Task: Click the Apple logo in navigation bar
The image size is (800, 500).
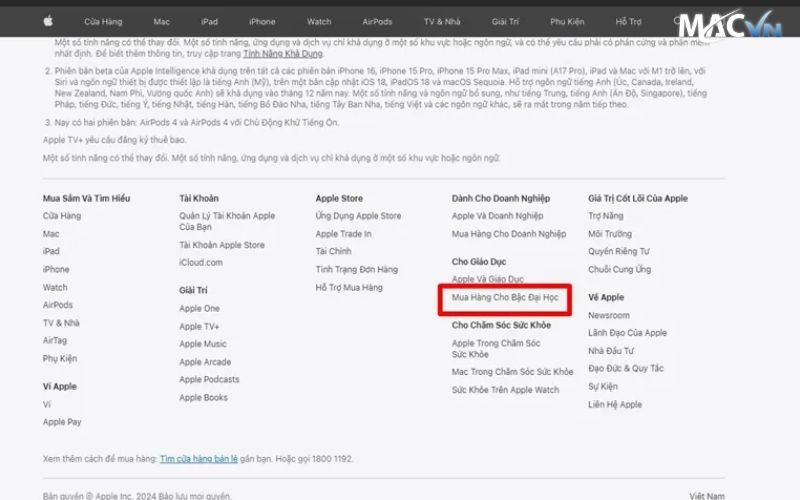Action: [x=48, y=21]
